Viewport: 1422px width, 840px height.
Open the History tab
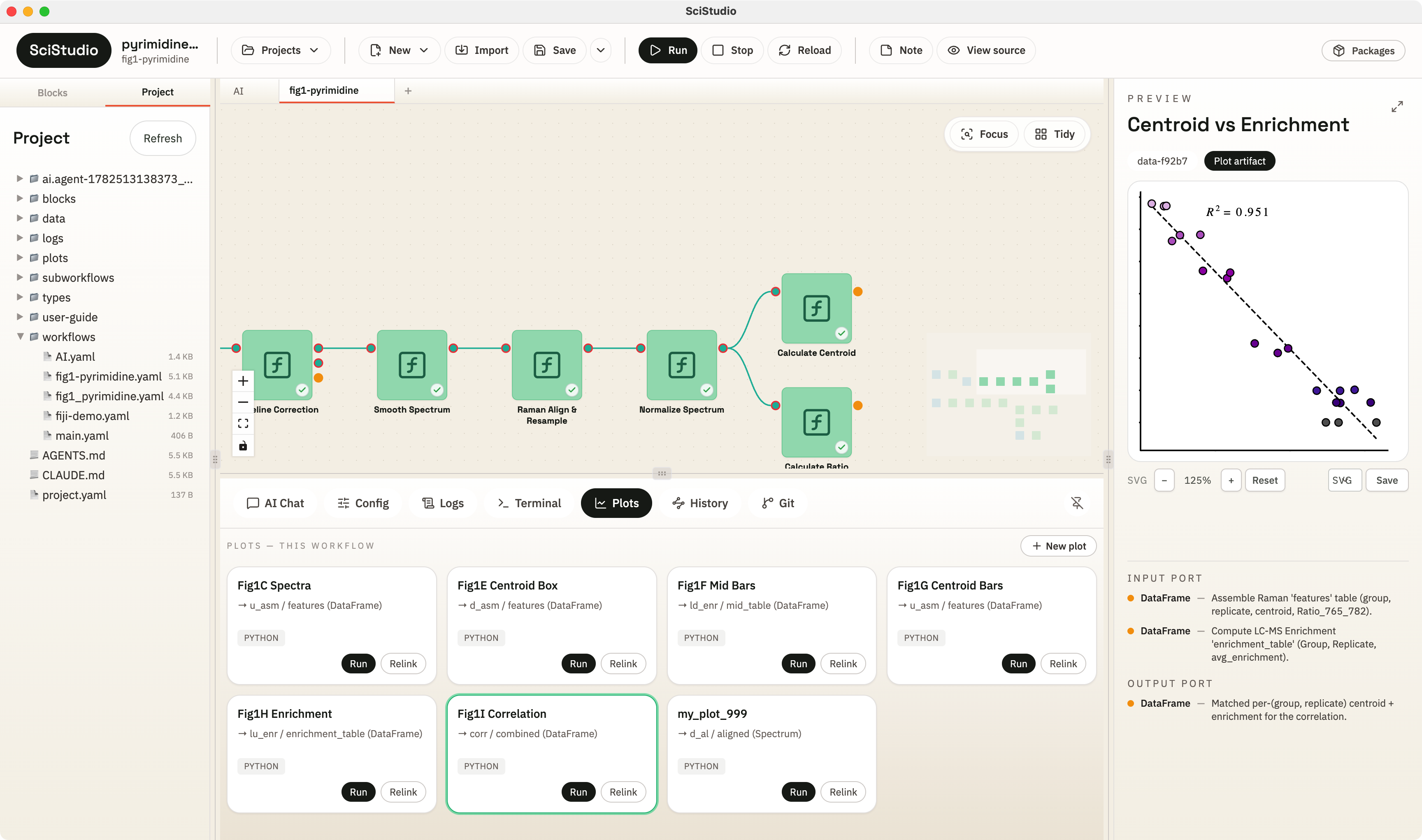tap(699, 503)
